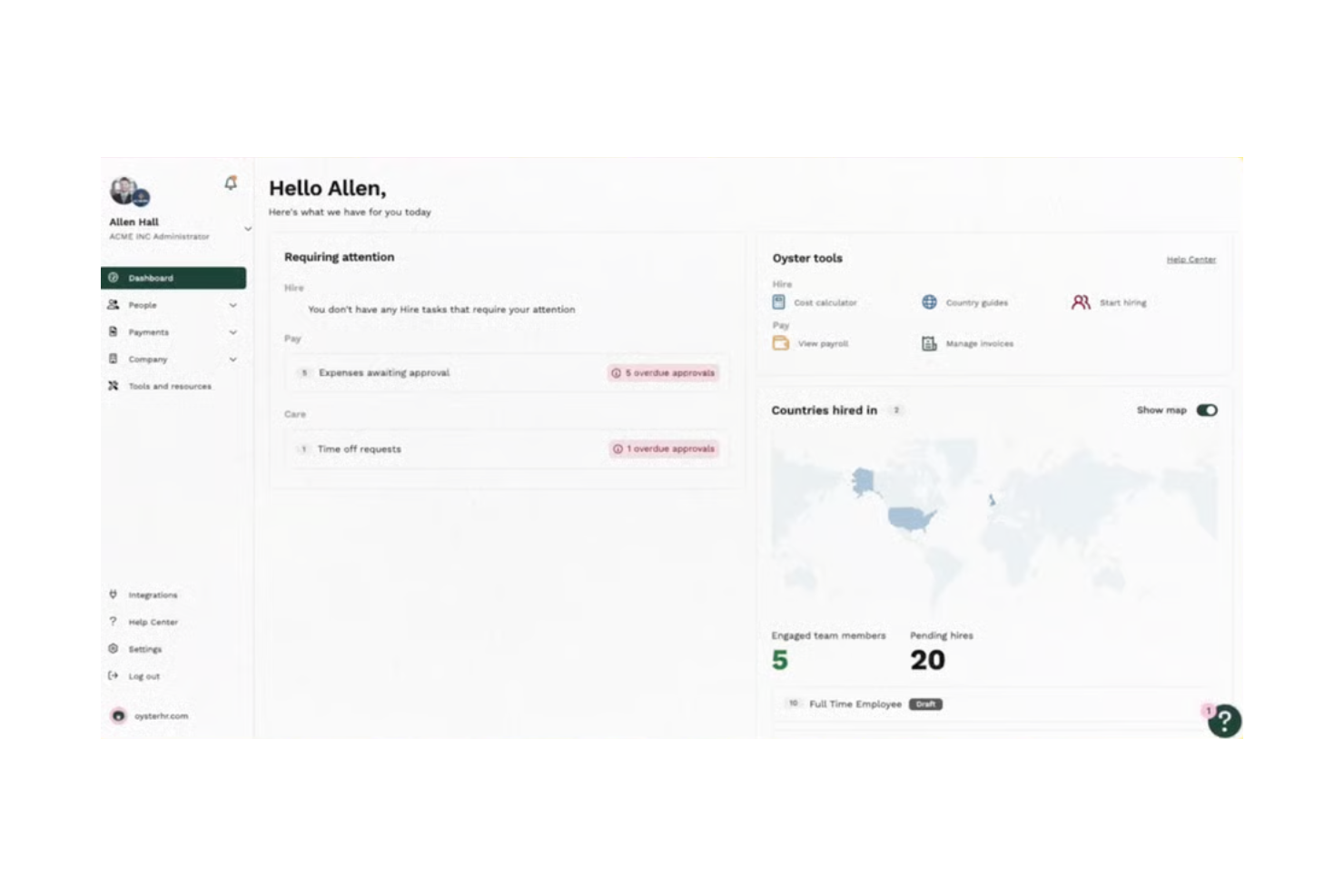Click the Cost calculator icon
Screen dimensions: 1344x896
pyautogui.click(x=779, y=301)
